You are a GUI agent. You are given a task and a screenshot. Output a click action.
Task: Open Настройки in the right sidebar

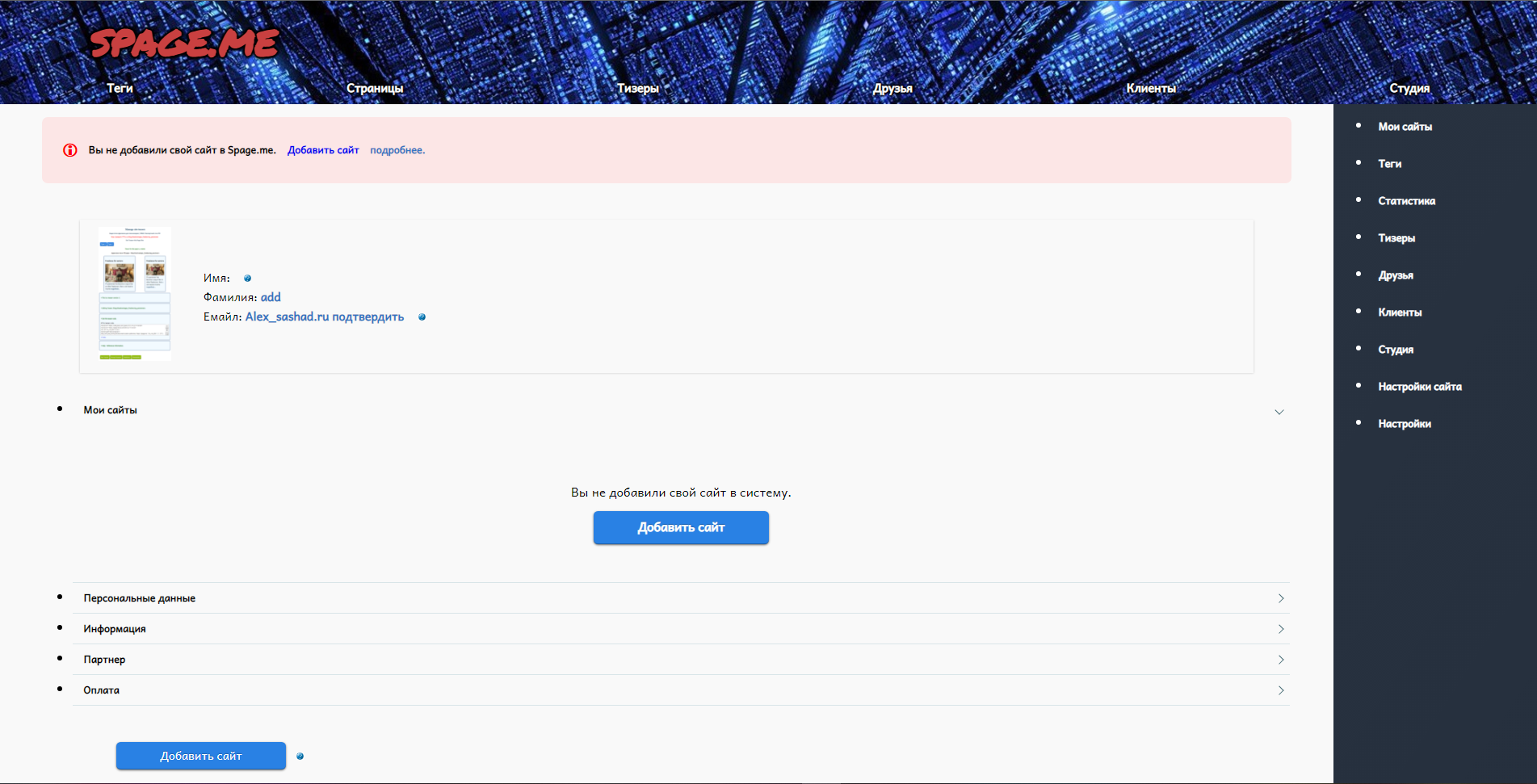tap(1405, 424)
